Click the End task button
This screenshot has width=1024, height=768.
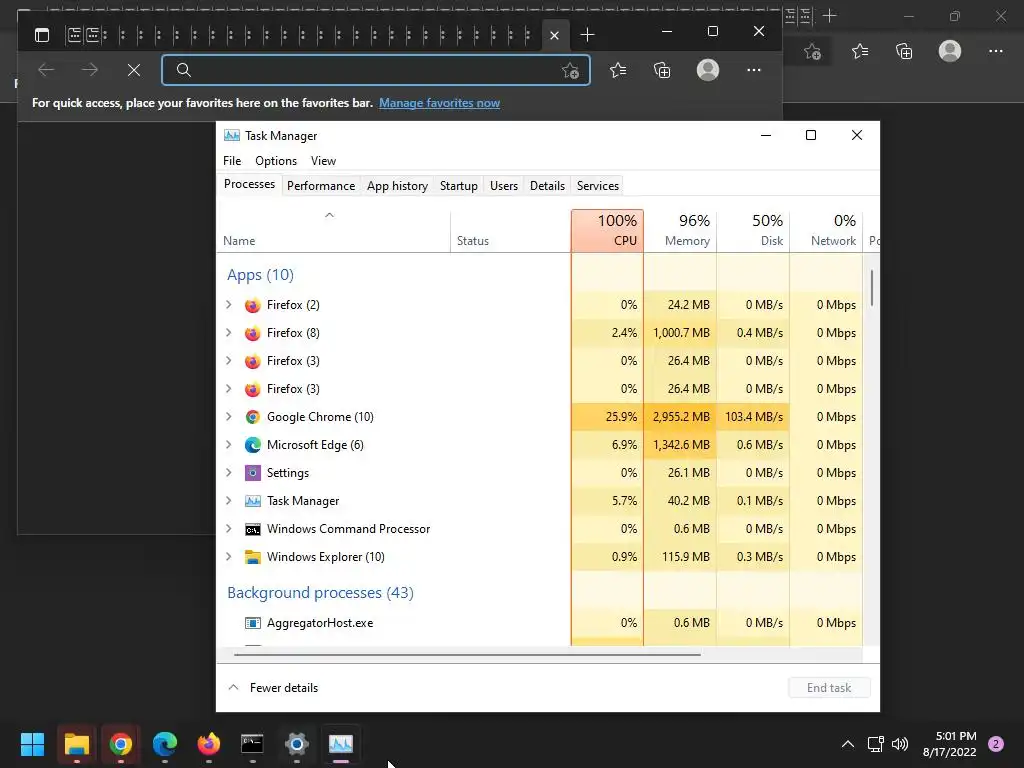pyautogui.click(x=829, y=688)
